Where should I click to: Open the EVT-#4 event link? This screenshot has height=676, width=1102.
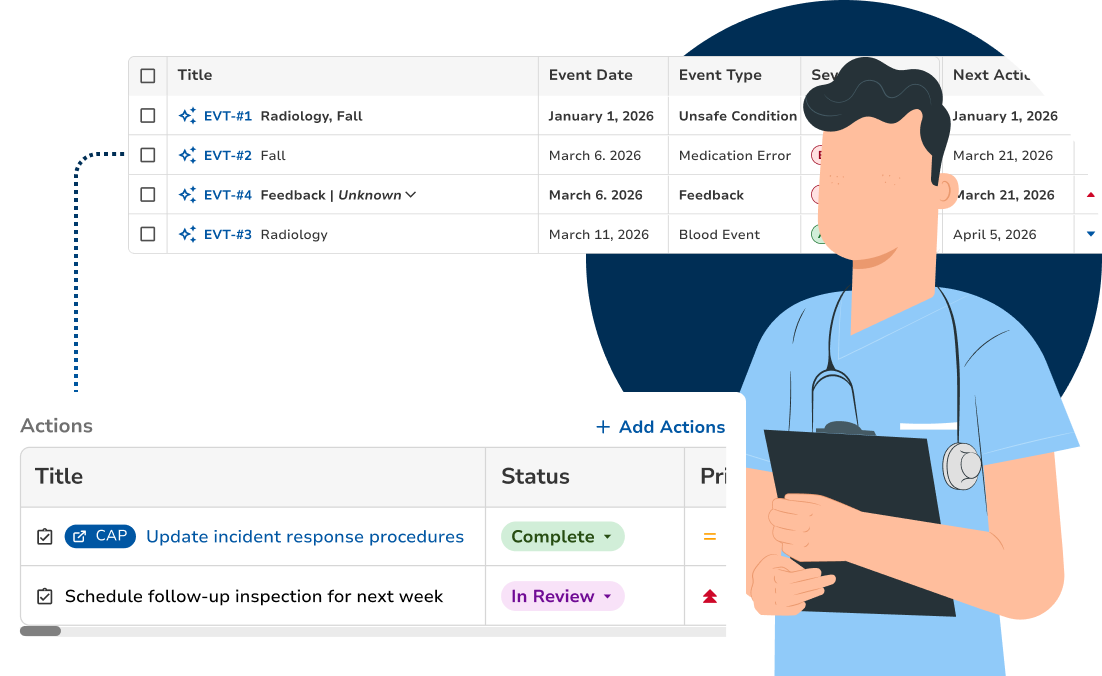point(228,195)
